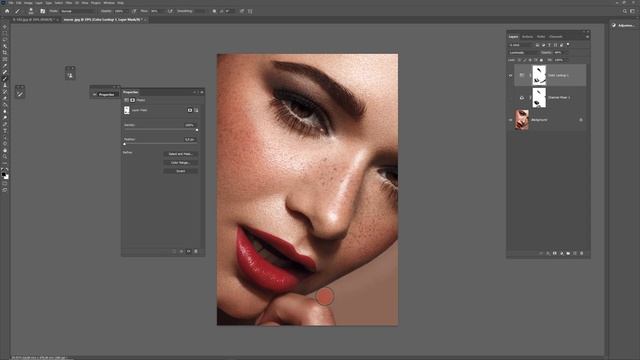Delete mask using Properties trash icon

tap(196, 251)
